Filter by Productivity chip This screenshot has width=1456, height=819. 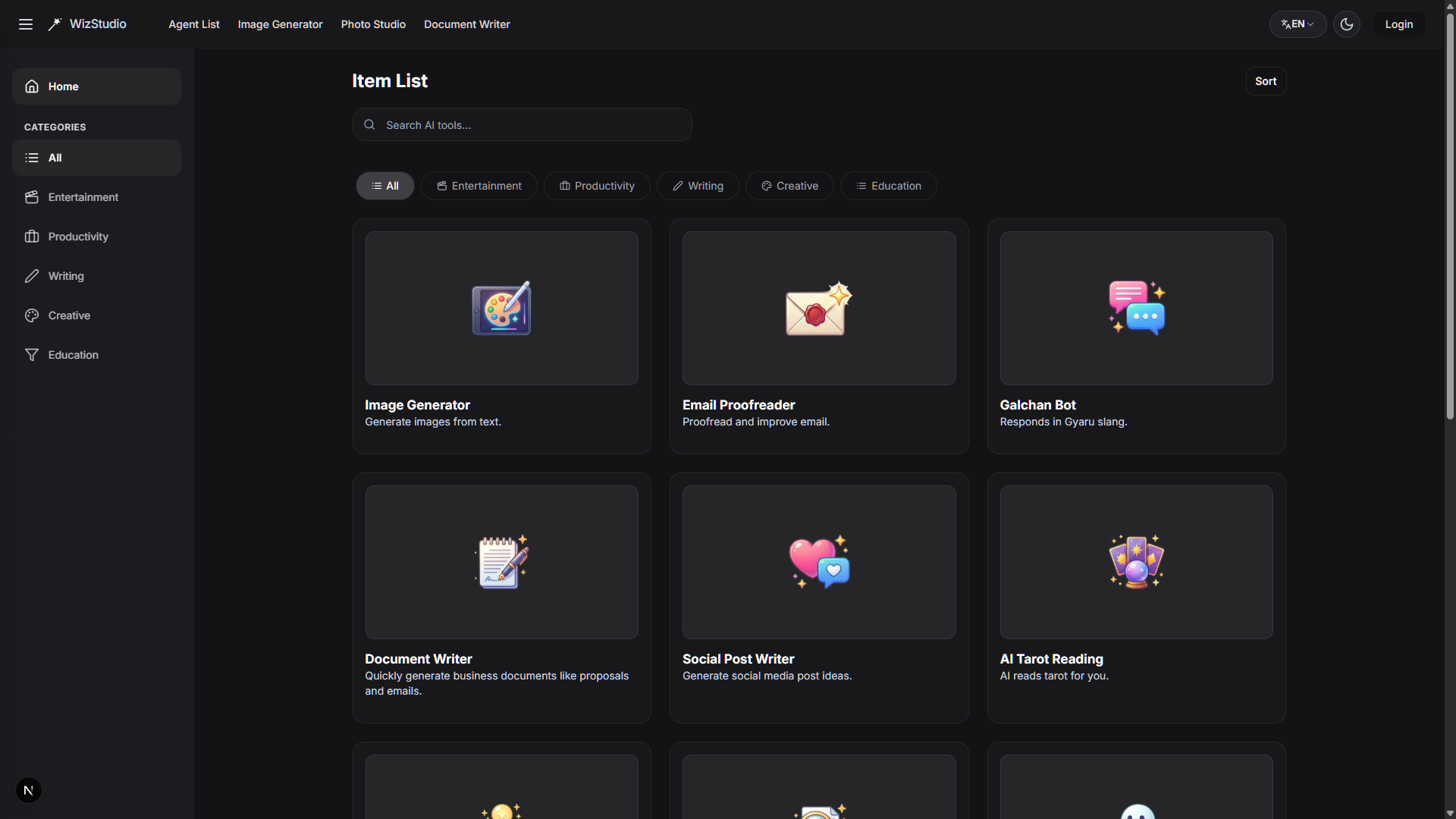(597, 186)
